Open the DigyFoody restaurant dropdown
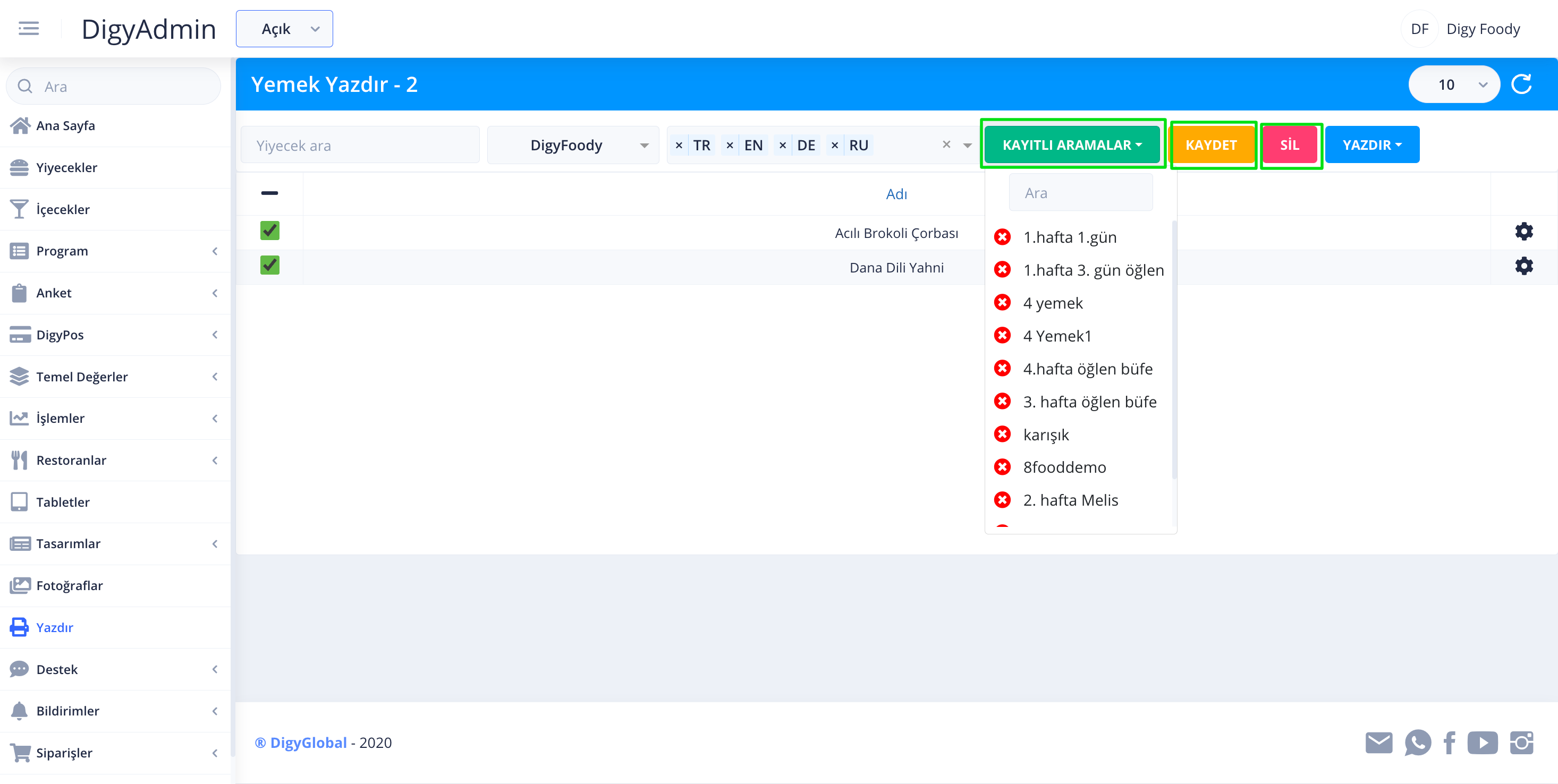Screen dimensions: 1558x784 573,145
